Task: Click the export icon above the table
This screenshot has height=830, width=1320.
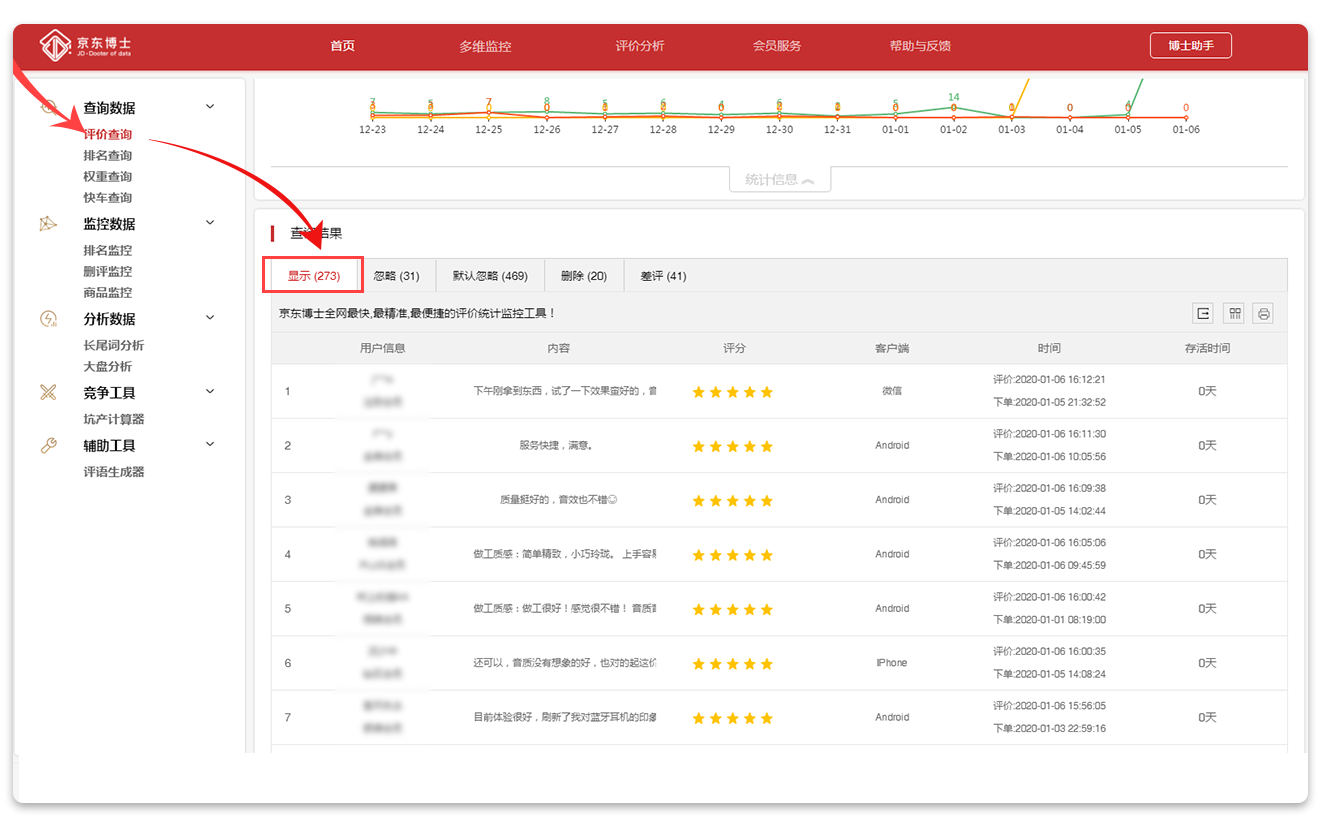Action: pyautogui.click(x=1203, y=314)
